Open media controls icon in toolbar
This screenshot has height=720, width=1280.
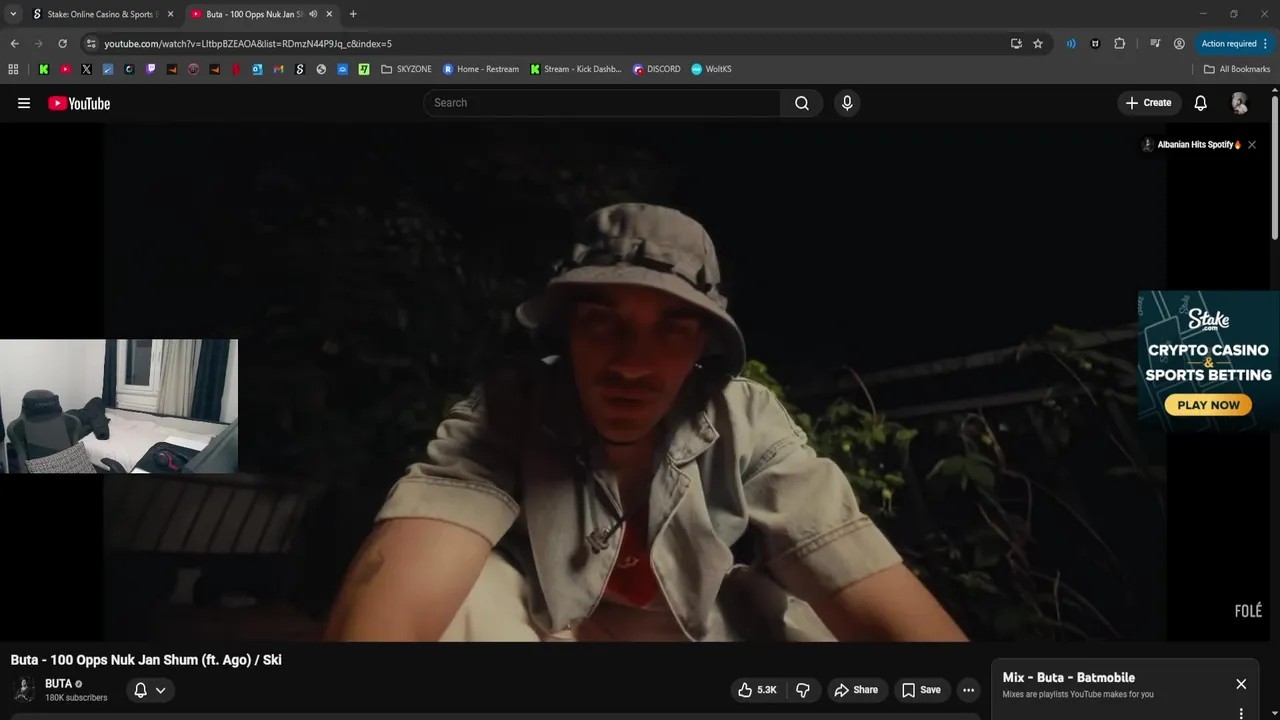click(x=1155, y=44)
